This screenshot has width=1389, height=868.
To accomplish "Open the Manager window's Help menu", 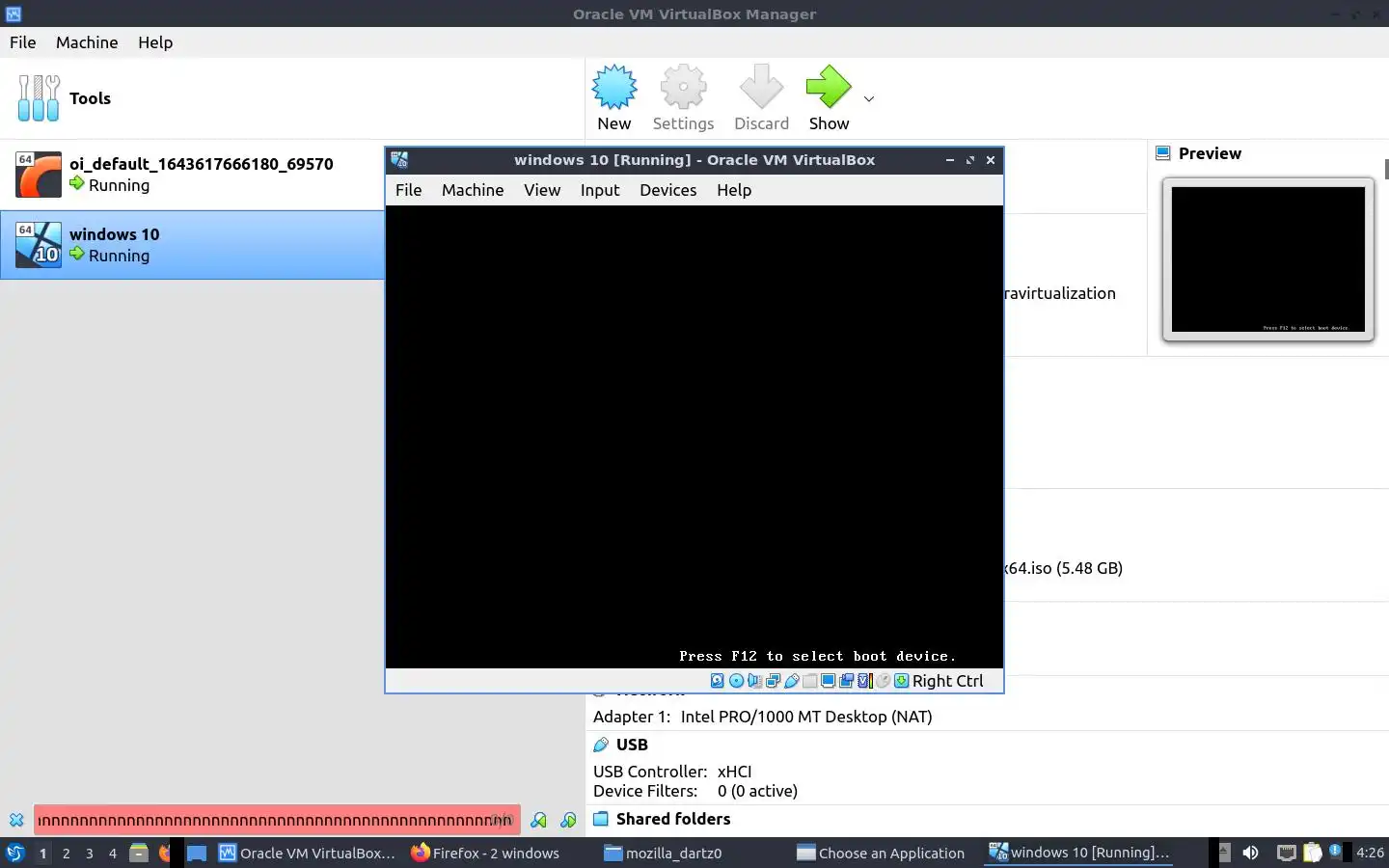I will click(x=155, y=42).
